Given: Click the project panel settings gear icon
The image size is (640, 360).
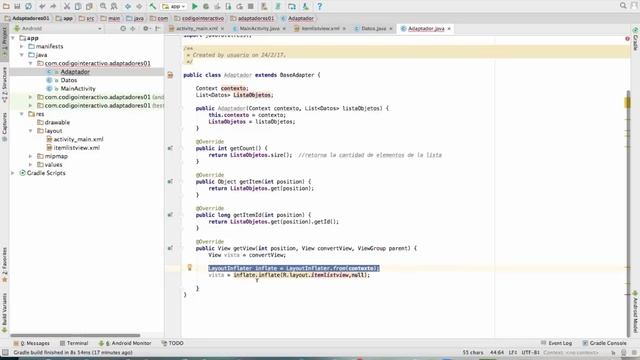Looking at the screenshot, I should coord(146,29).
